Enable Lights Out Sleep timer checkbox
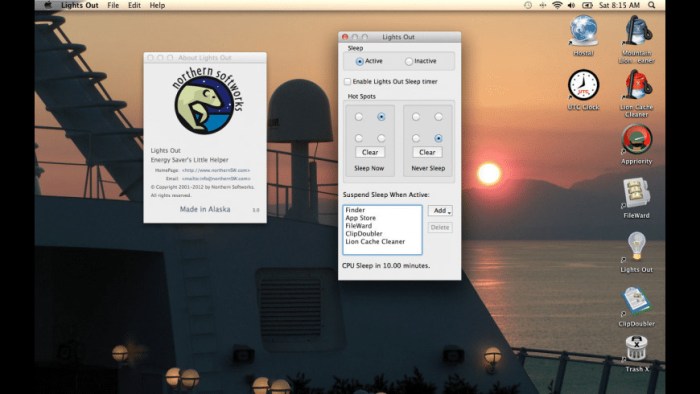Viewport: 700px width, 394px height. point(347,82)
